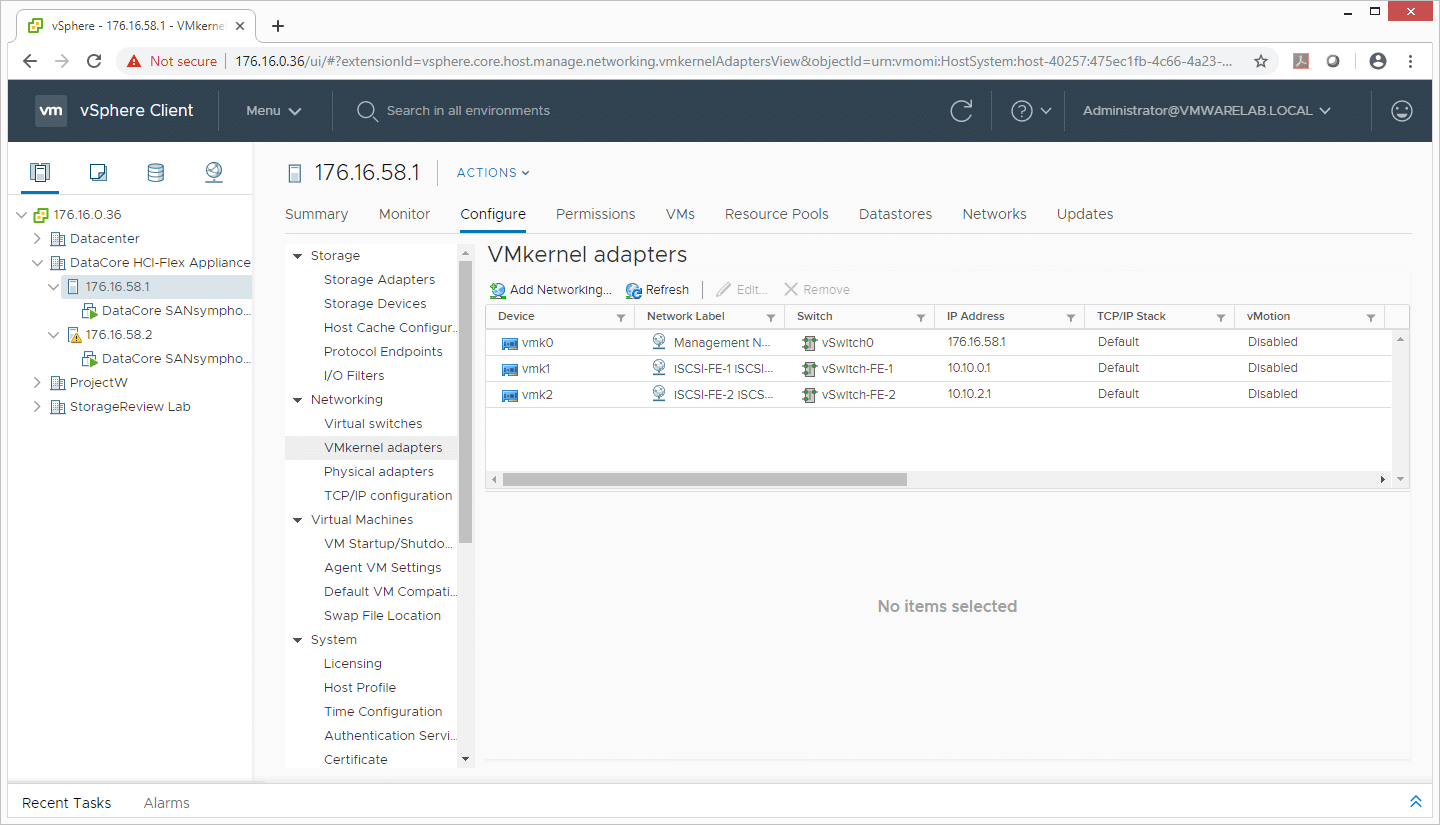Image resolution: width=1440 pixels, height=825 pixels.
Task: Click the vSwitch-FE-2 switch icon
Action: pyautogui.click(x=809, y=395)
